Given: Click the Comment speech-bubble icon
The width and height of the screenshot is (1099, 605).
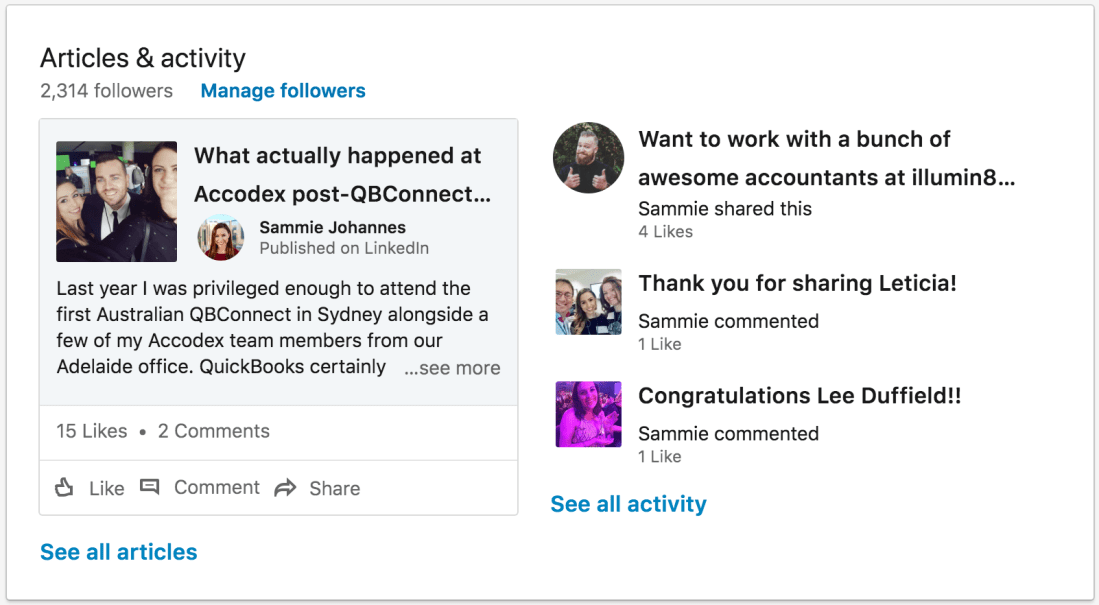Looking at the screenshot, I should tap(150, 487).
